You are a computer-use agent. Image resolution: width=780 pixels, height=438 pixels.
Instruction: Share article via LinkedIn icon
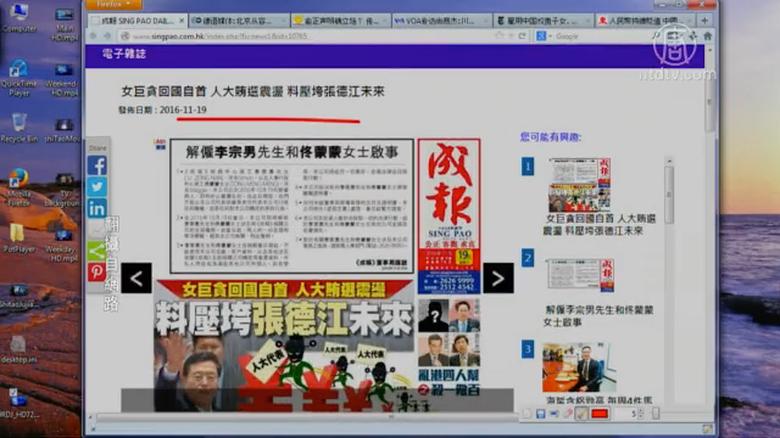[97, 208]
